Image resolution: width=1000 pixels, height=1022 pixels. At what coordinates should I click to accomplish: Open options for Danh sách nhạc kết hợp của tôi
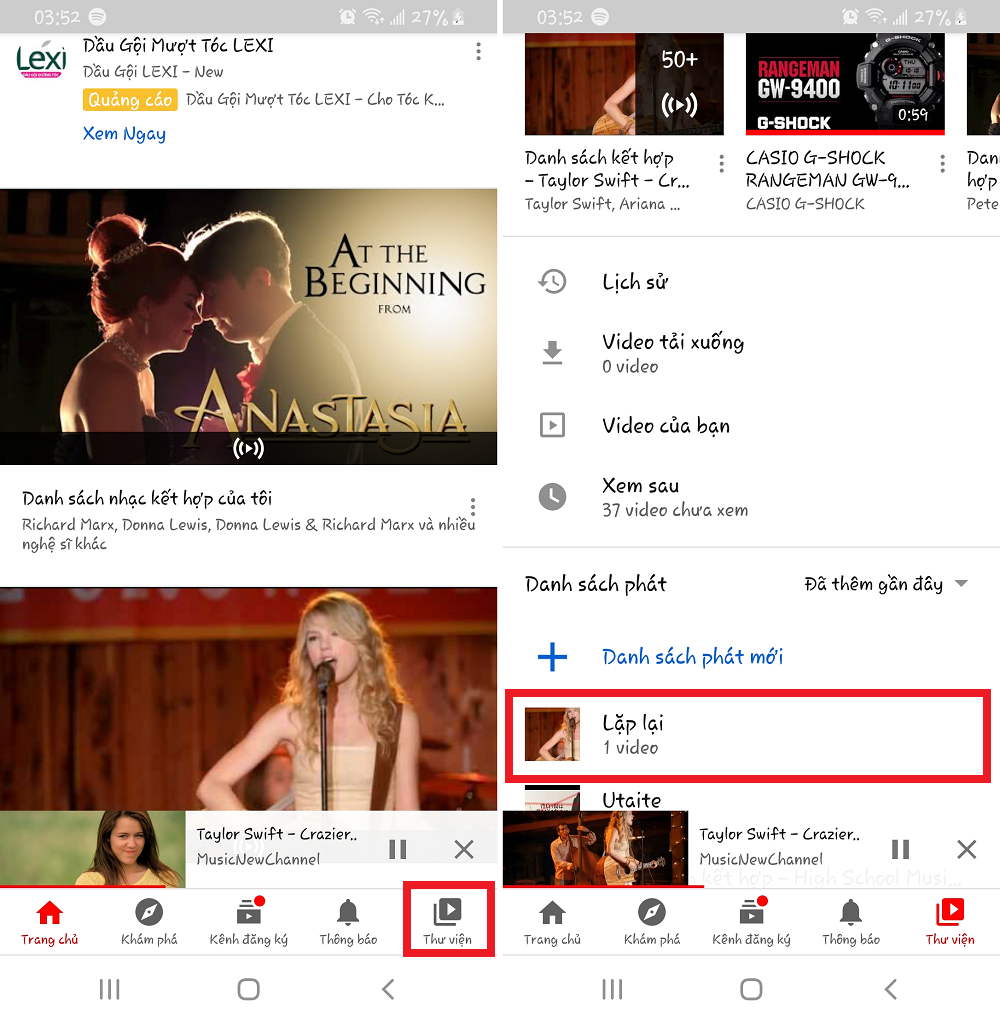473,506
